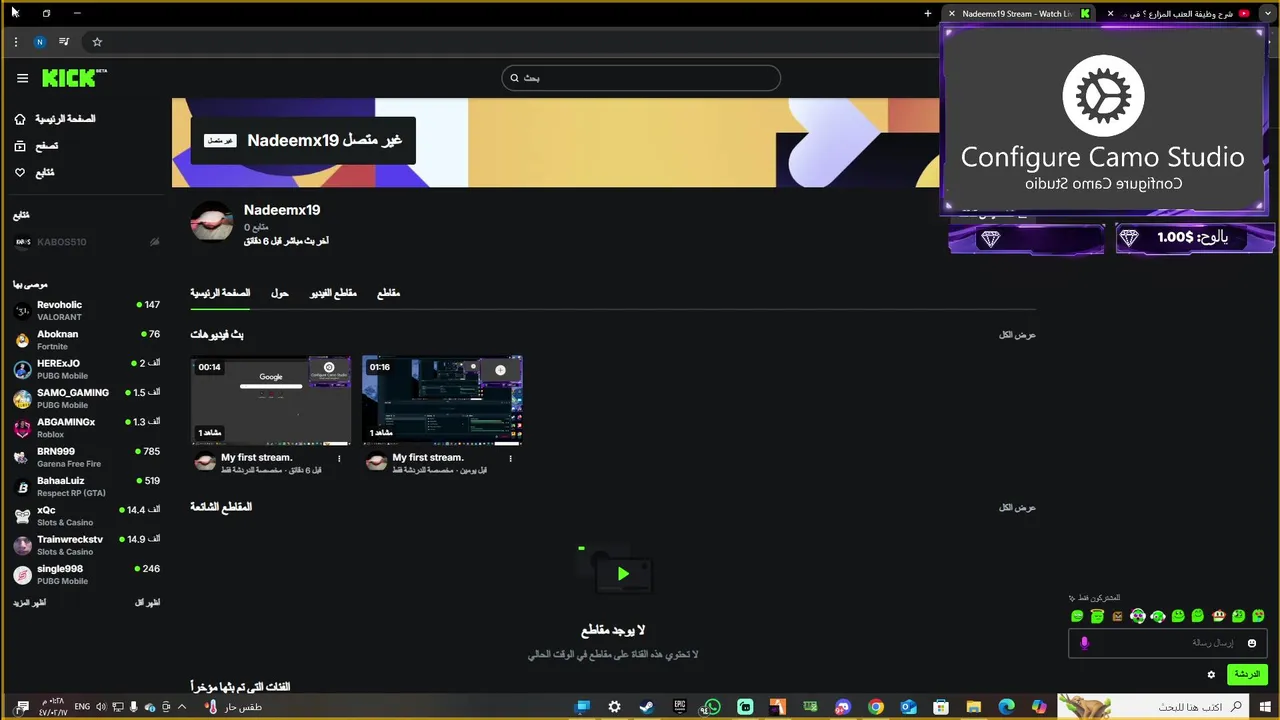Open BRN999 Garena Free Fire channel

click(86, 457)
